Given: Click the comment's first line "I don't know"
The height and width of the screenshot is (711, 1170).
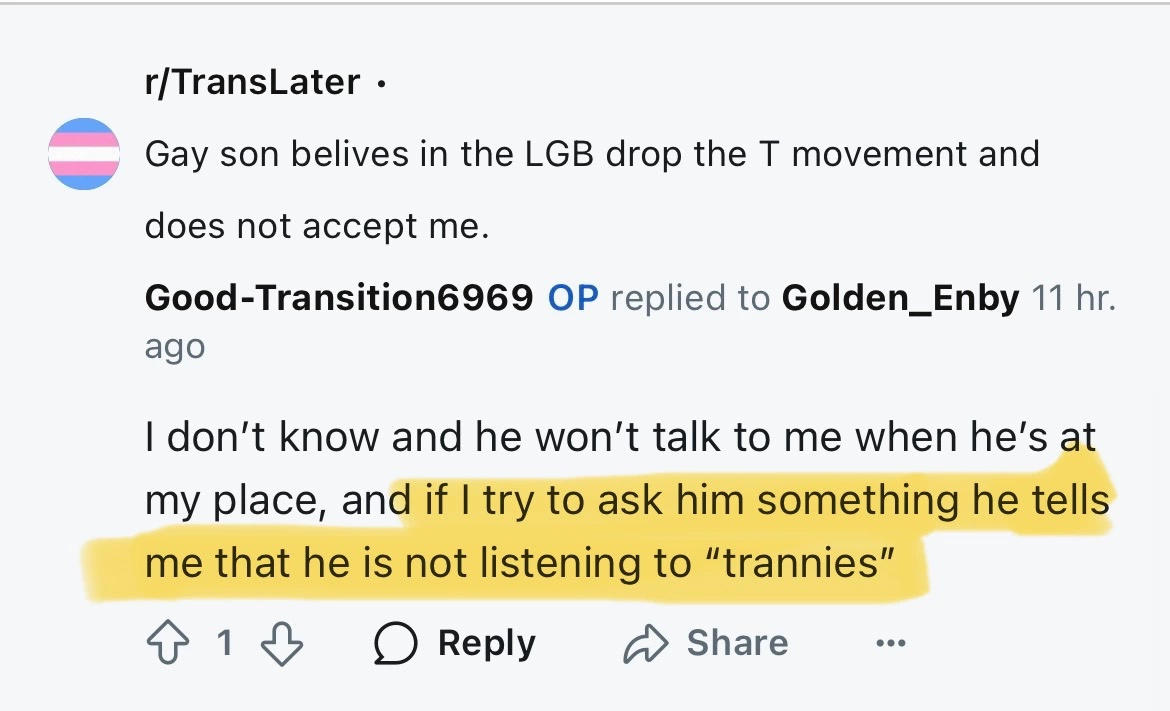Looking at the screenshot, I should click(260, 438).
